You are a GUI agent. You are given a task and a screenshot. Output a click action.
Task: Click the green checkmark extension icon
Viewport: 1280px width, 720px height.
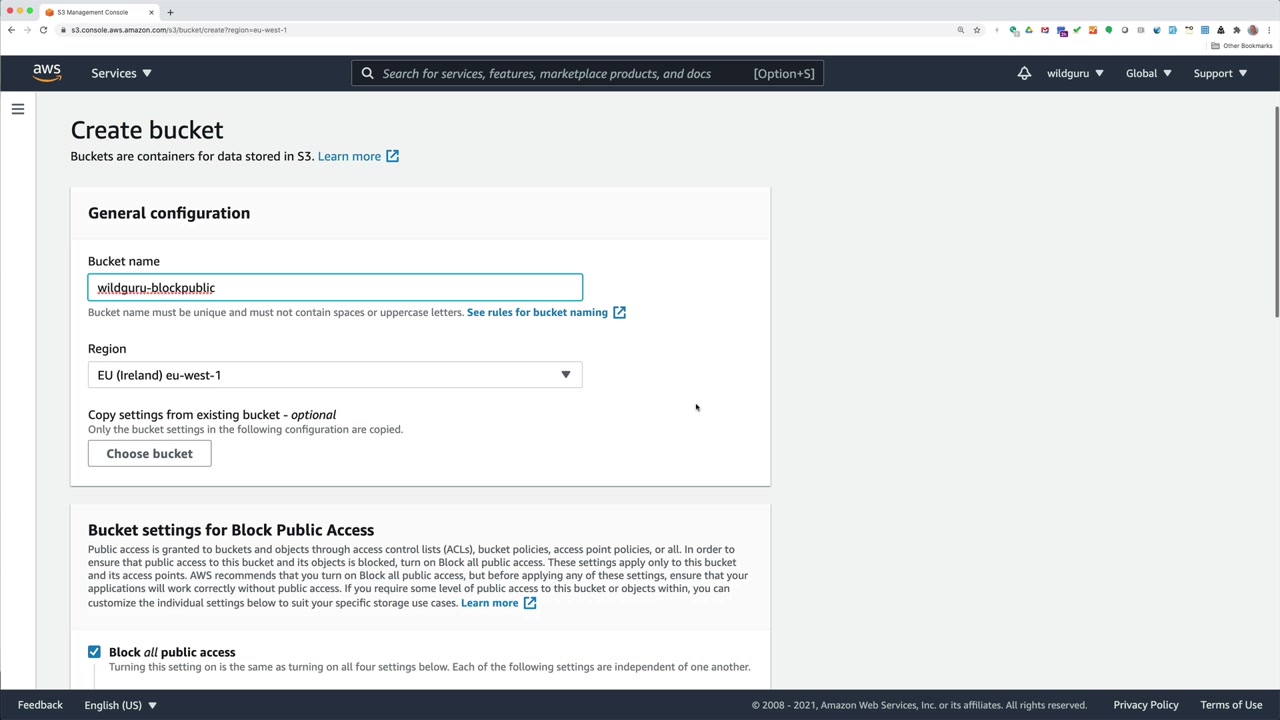(x=1077, y=30)
